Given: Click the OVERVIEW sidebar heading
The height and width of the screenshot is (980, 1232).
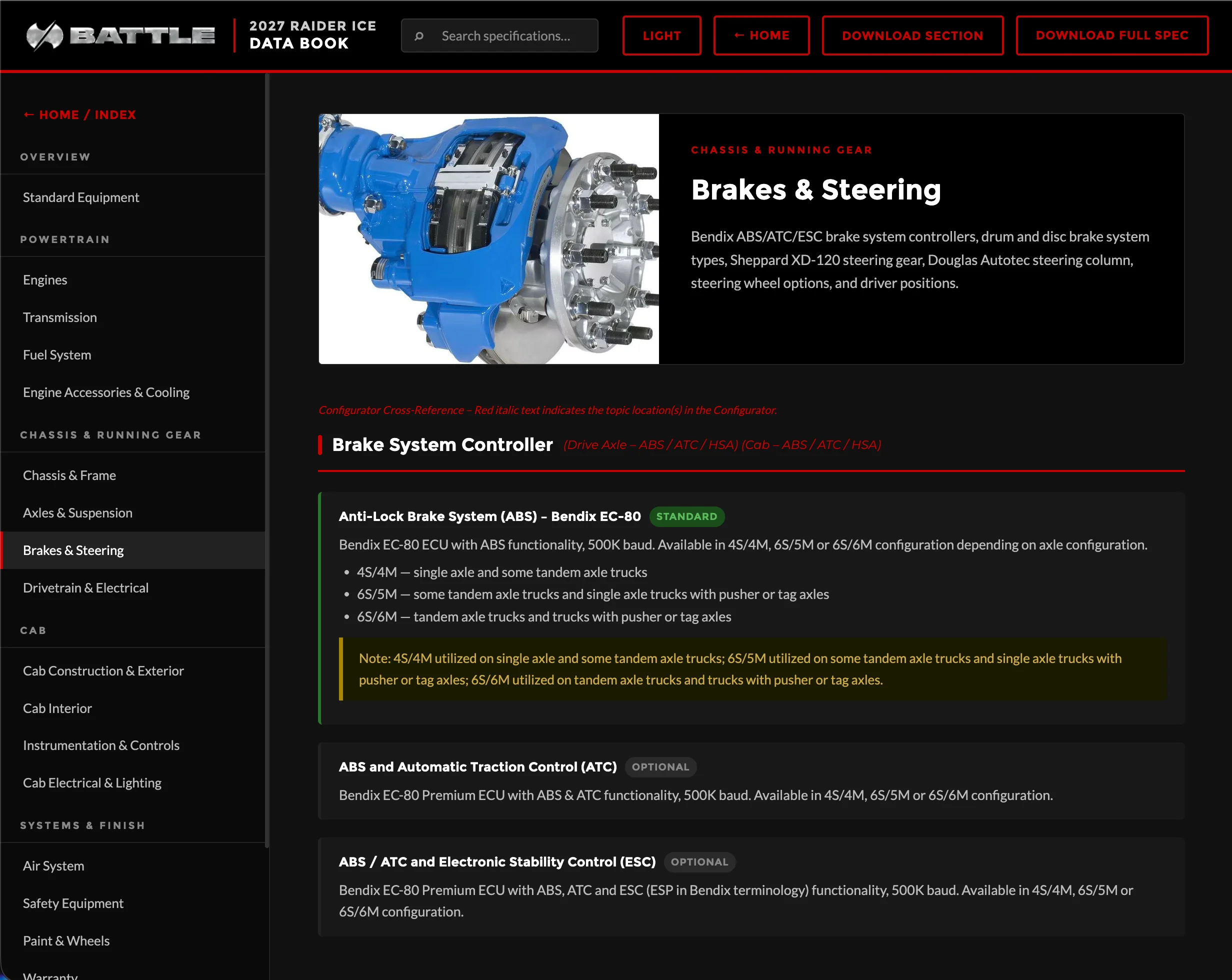Looking at the screenshot, I should click(x=55, y=156).
